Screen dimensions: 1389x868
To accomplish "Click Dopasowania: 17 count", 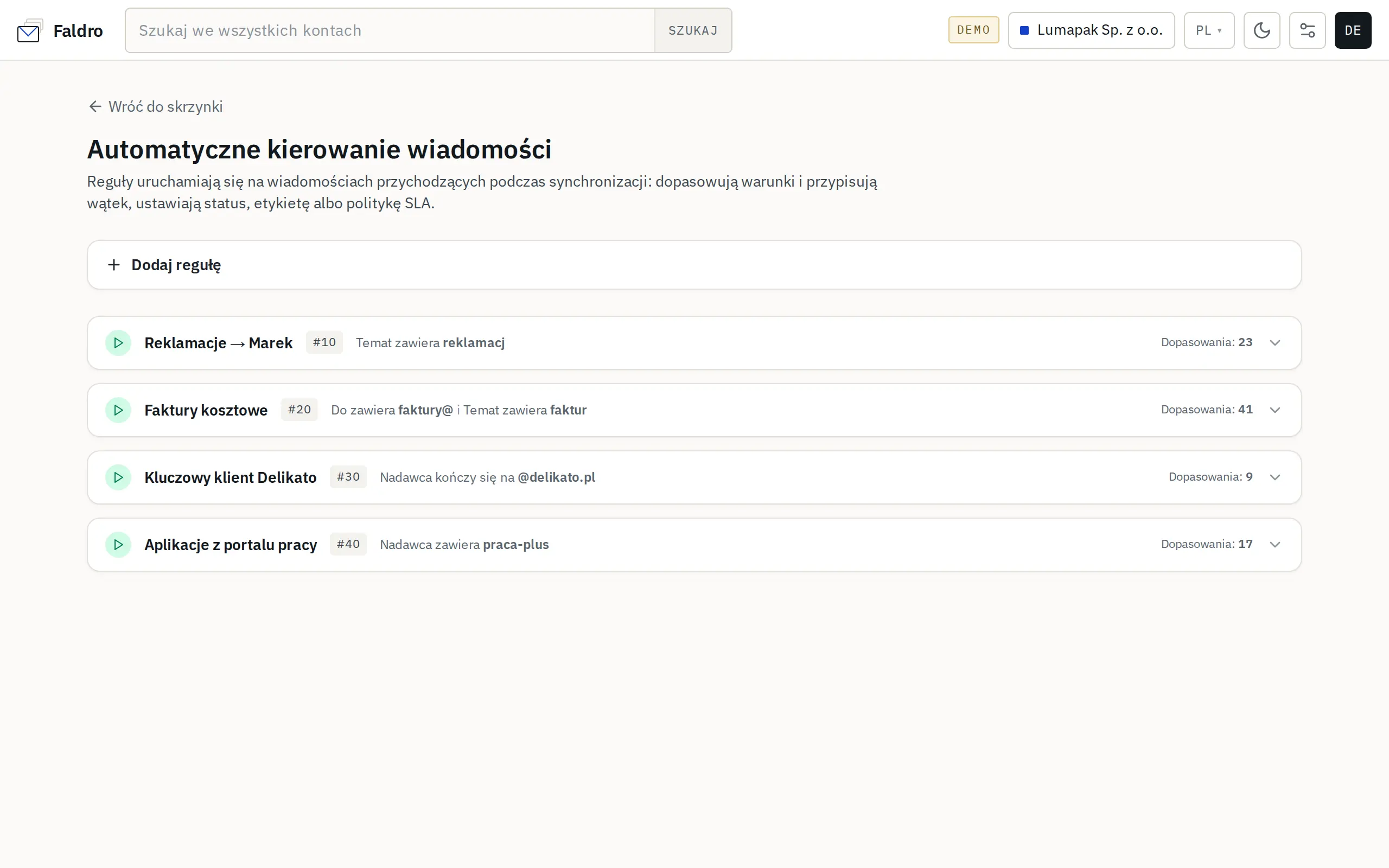I will (1207, 544).
